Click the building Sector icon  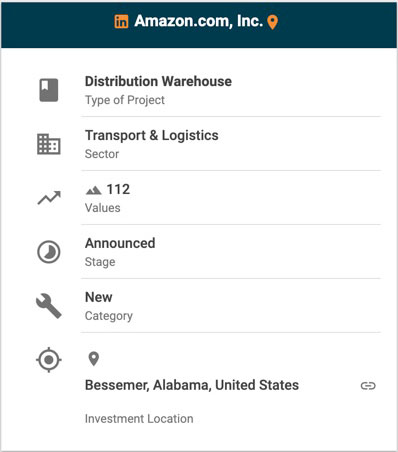tap(49, 144)
